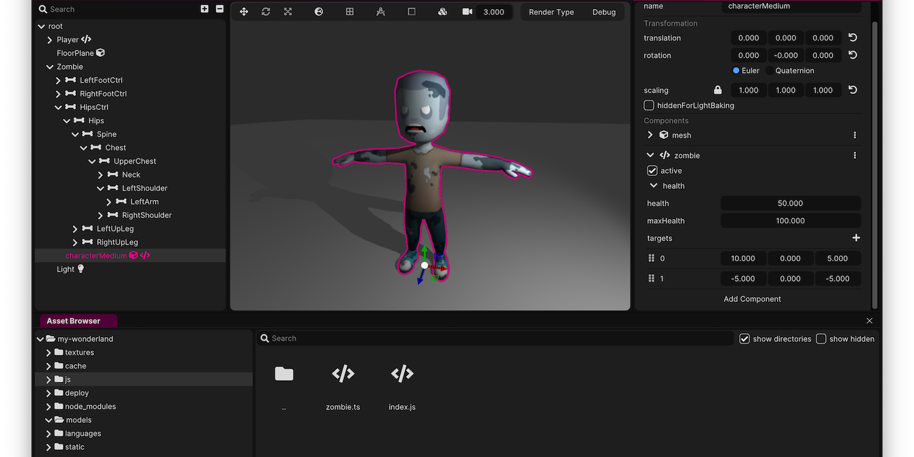The image size is (914, 457).
Task: Click the video camera icon in toolbar
Action: point(467,12)
